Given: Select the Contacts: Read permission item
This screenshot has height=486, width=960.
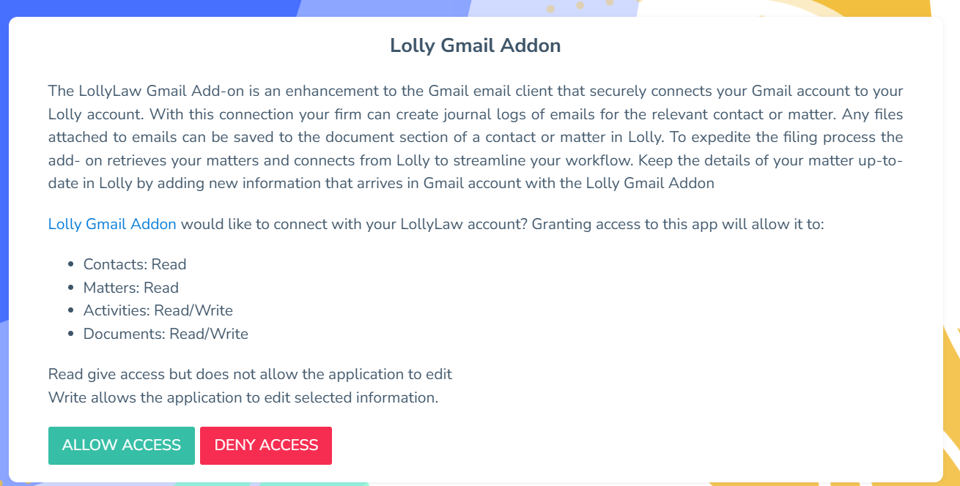Looking at the screenshot, I should click(135, 264).
